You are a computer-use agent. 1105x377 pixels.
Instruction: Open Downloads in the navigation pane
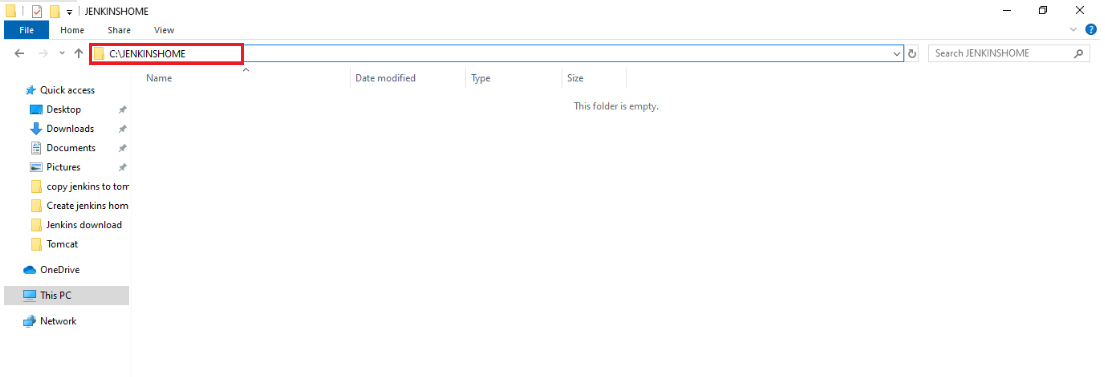click(x=70, y=128)
